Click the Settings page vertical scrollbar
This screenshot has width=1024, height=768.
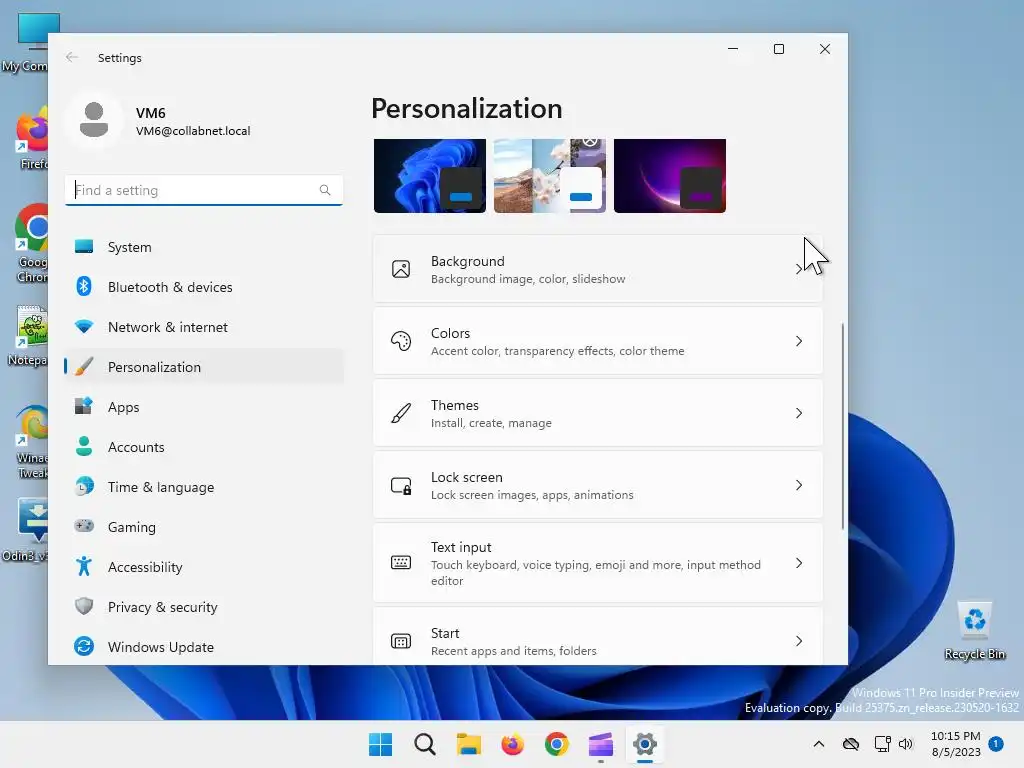[x=842, y=426]
